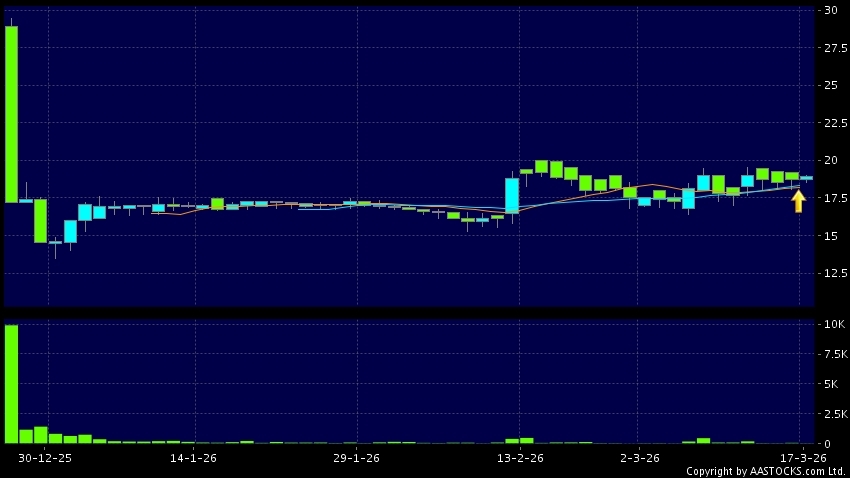Screen dimensions: 850x478
Task: Click the 14-1-26 date label
Action: (x=194, y=458)
